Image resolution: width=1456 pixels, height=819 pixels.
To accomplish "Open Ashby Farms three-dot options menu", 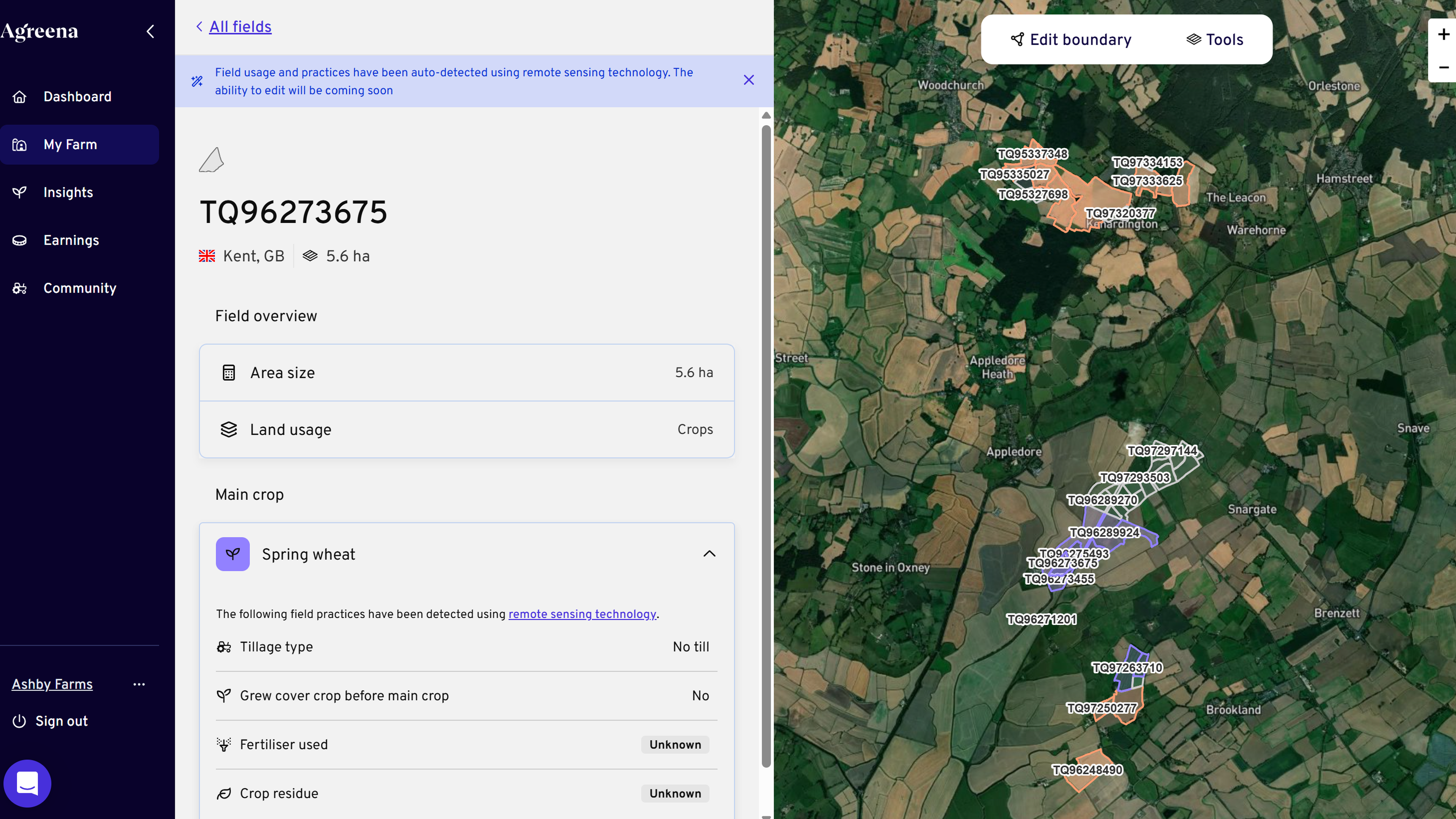I will point(139,684).
